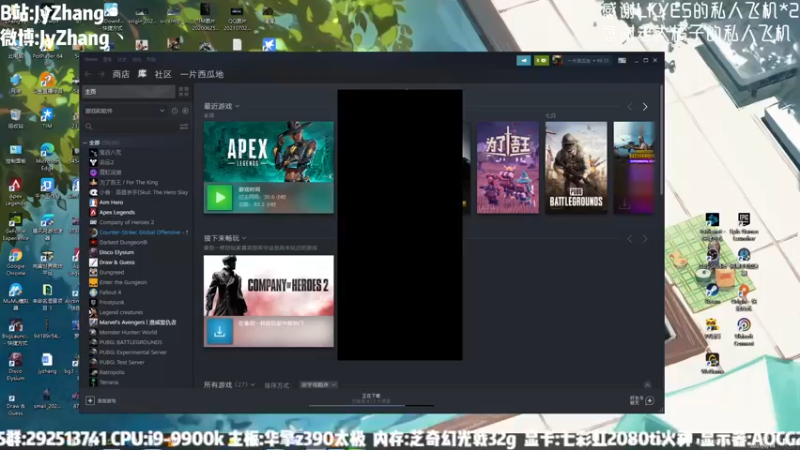Show previous recent games with the left arrow

(630, 107)
